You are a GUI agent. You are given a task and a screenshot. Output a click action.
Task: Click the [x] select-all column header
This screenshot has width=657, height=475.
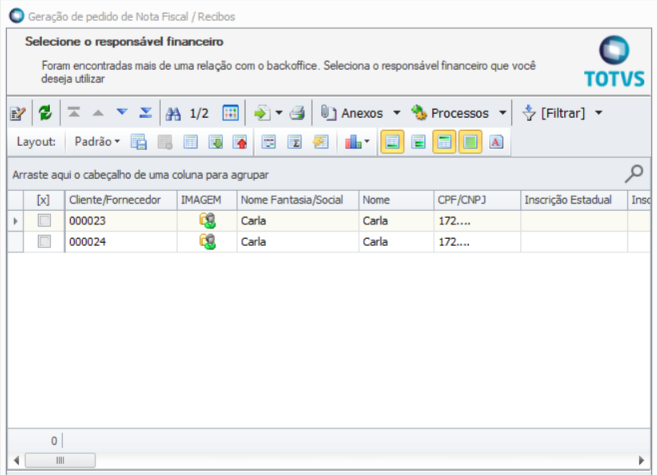coord(44,200)
